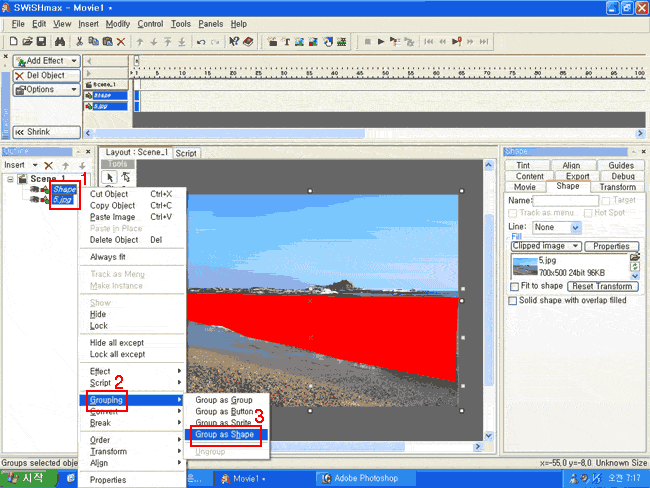Click the Move Up arrow toolbar icon
Viewport: 650px width, 488px height.
[x=140, y=42]
